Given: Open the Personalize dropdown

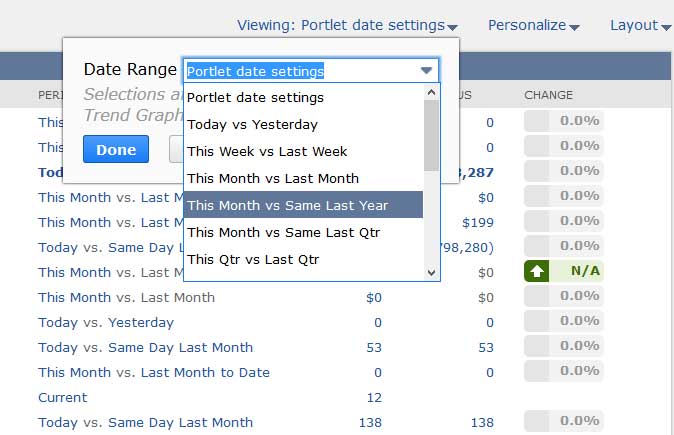Looking at the screenshot, I should (533, 25).
